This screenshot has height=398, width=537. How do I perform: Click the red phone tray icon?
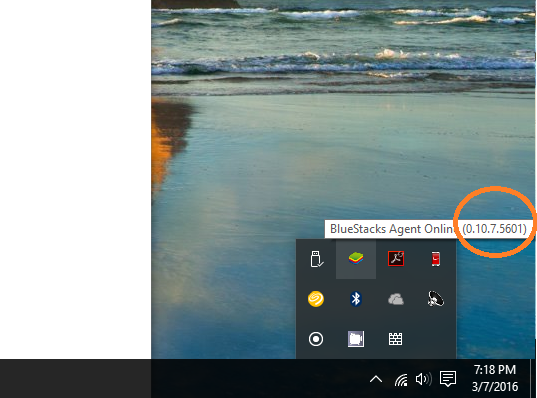(x=436, y=259)
